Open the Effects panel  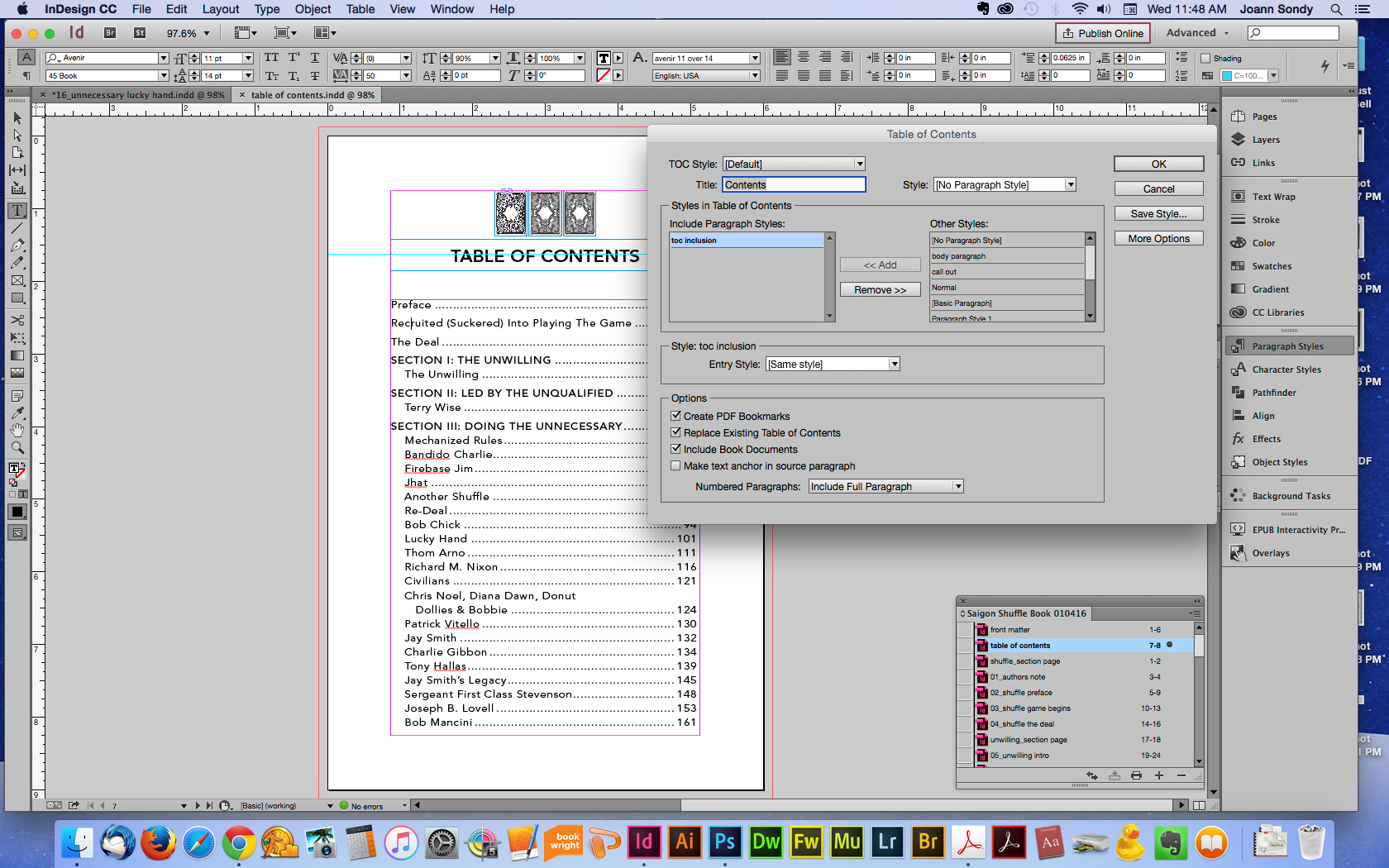coord(1266,439)
